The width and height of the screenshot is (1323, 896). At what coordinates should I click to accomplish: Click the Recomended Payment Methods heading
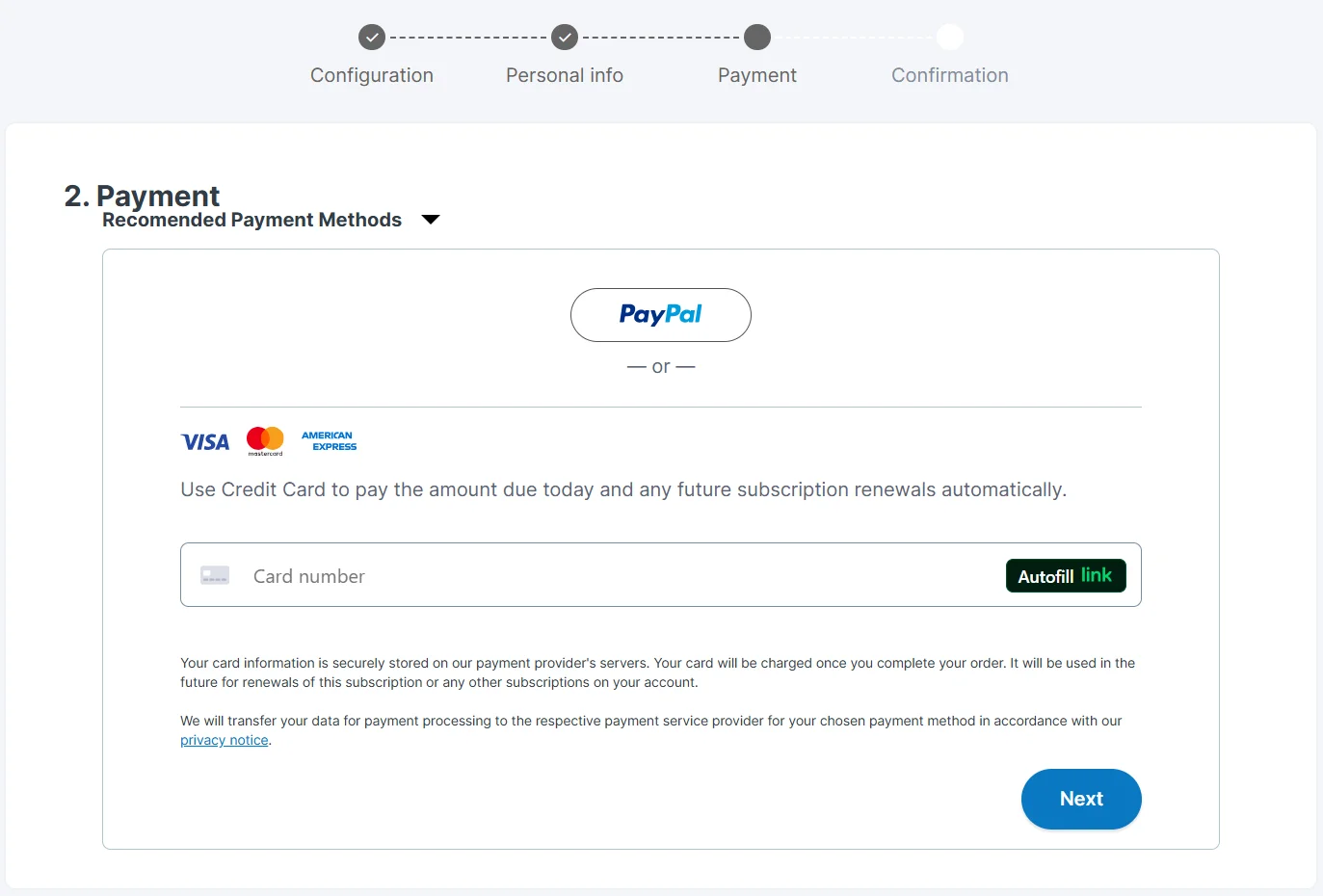(251, 220)
